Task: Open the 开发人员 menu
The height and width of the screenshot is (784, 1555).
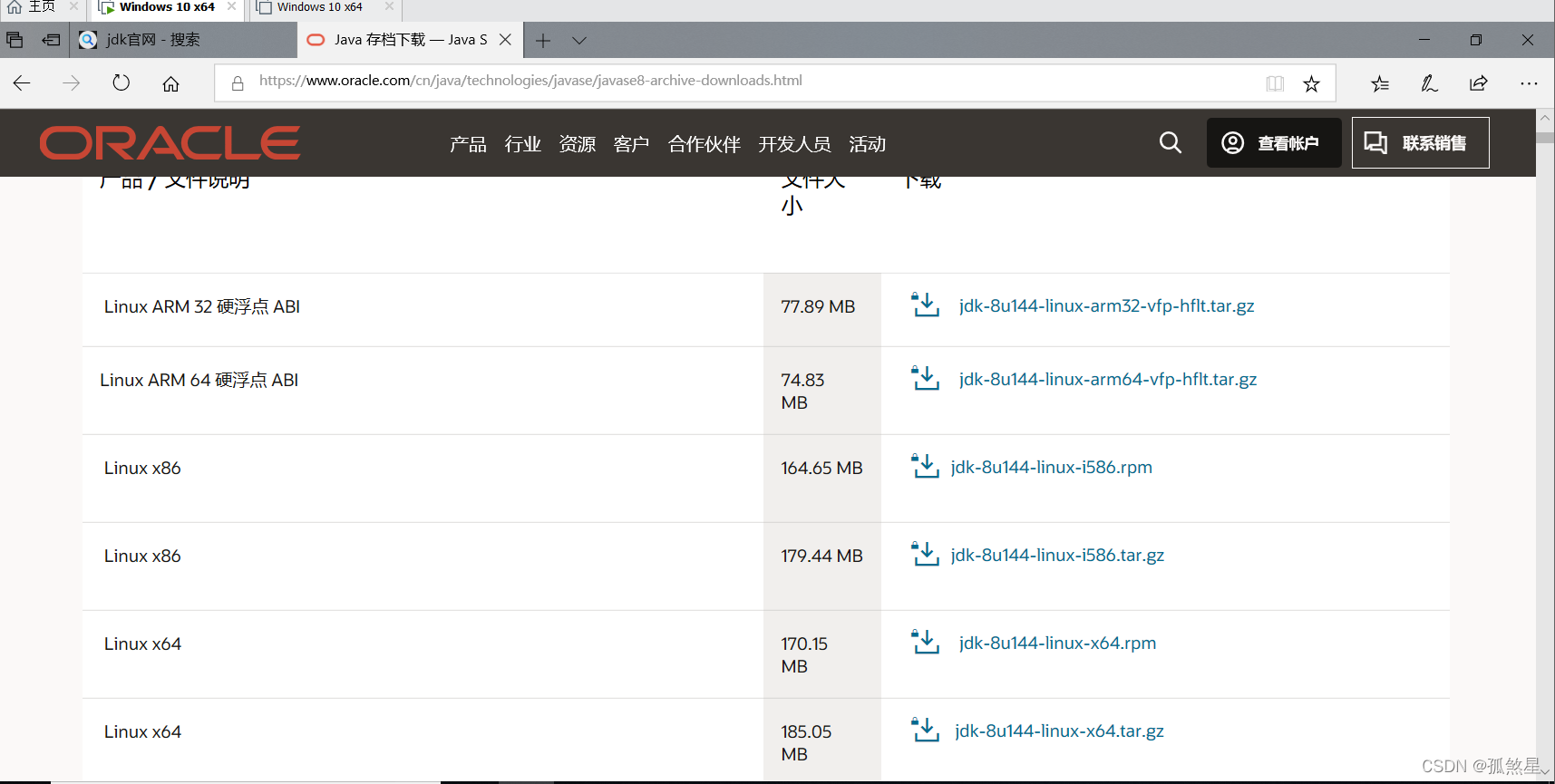Action: click(x=794, y=144)
